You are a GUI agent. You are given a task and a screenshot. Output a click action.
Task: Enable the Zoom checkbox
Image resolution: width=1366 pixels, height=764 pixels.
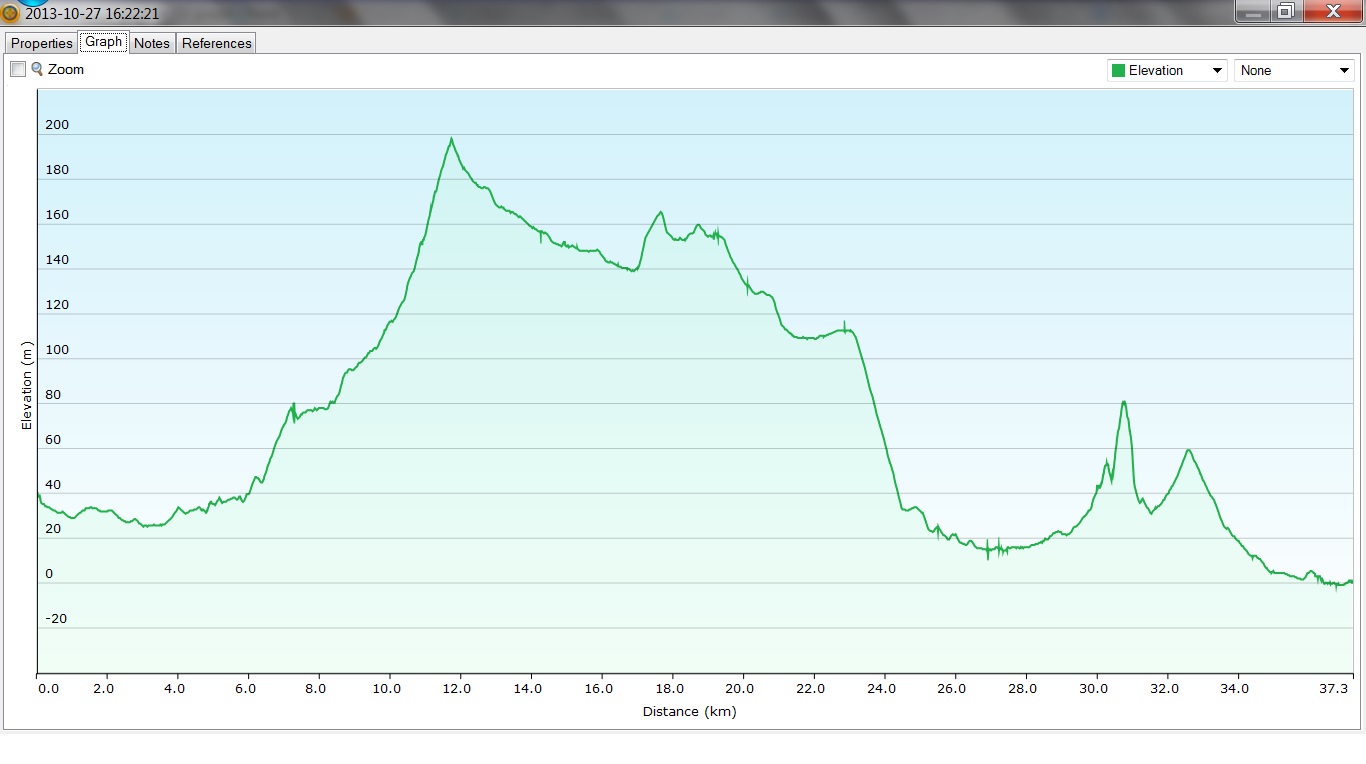pyautogui.click(x=18, y=69)
